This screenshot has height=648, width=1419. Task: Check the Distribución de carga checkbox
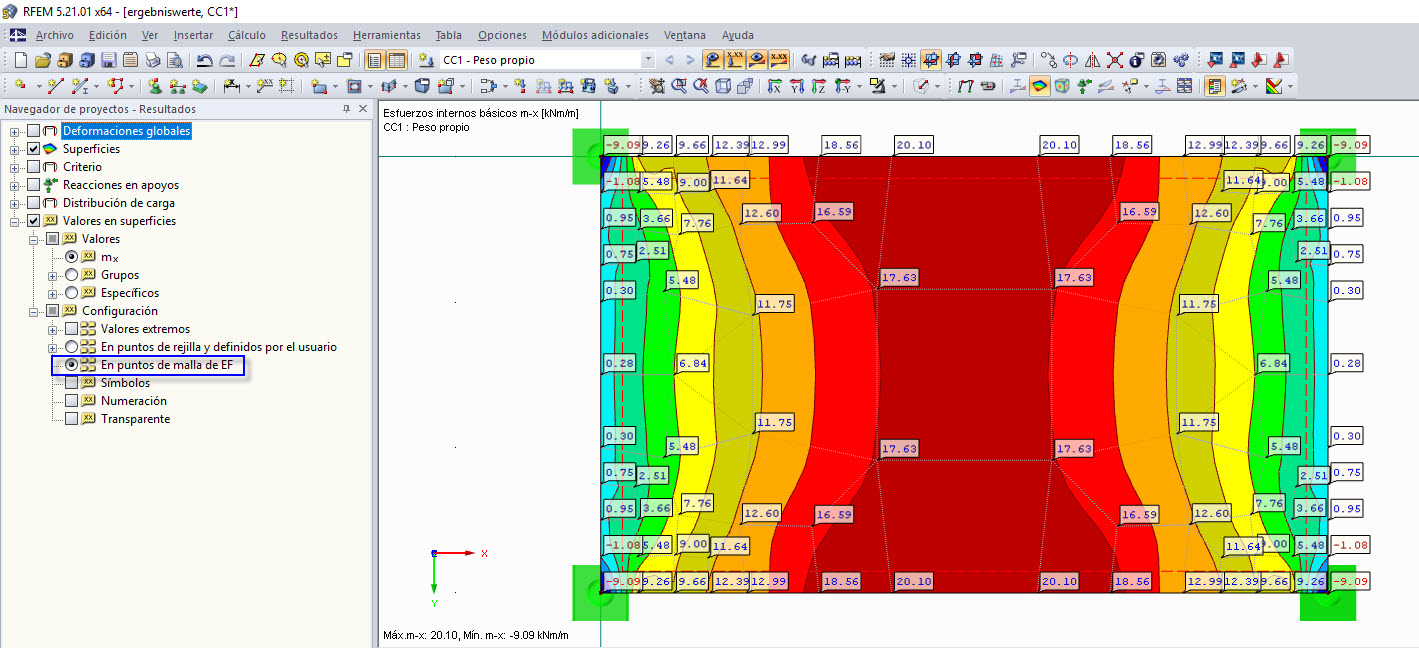pos(34,203)
